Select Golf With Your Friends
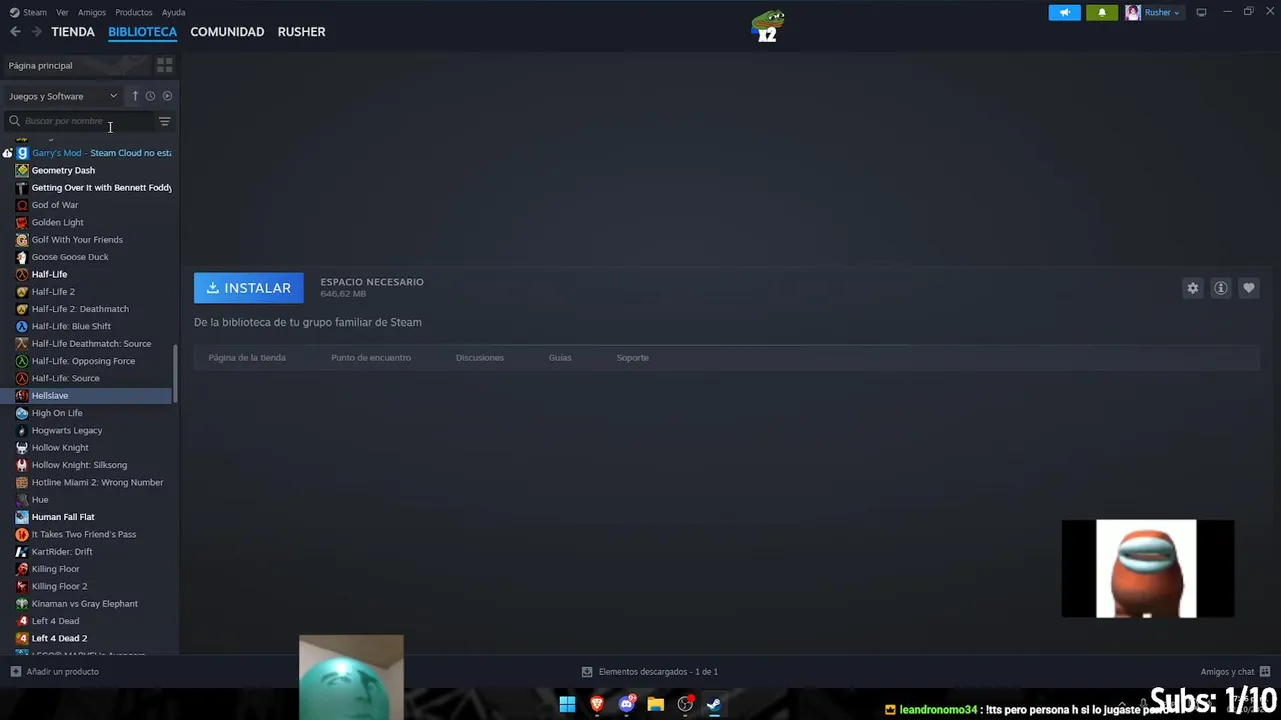This screenshot has width=1281, height=720. [88, 239]
